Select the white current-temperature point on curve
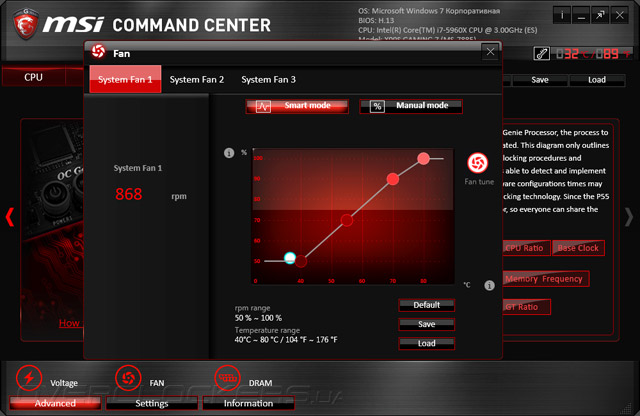640x416 pixels. [290, 258]
